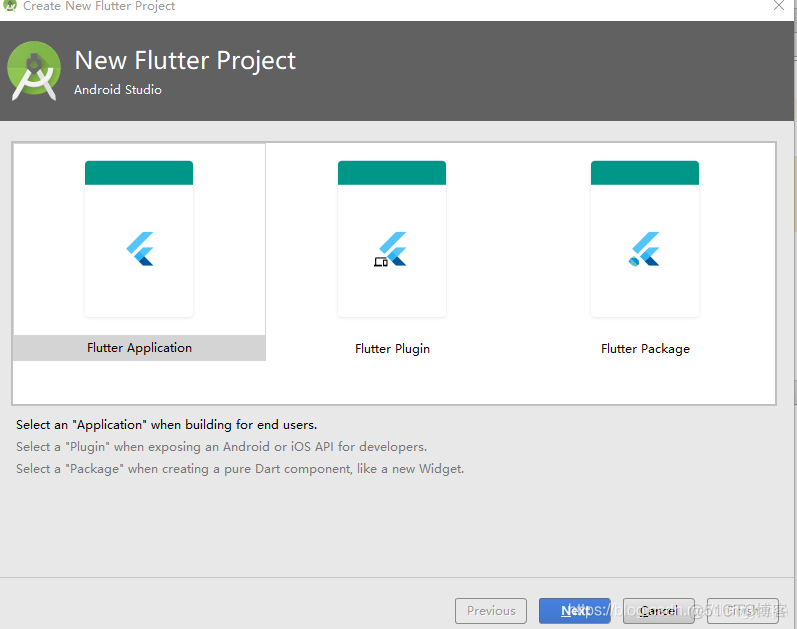The image size is (797, 629).
Task: Click the Cancel button
Action: (x=659, y=611)
